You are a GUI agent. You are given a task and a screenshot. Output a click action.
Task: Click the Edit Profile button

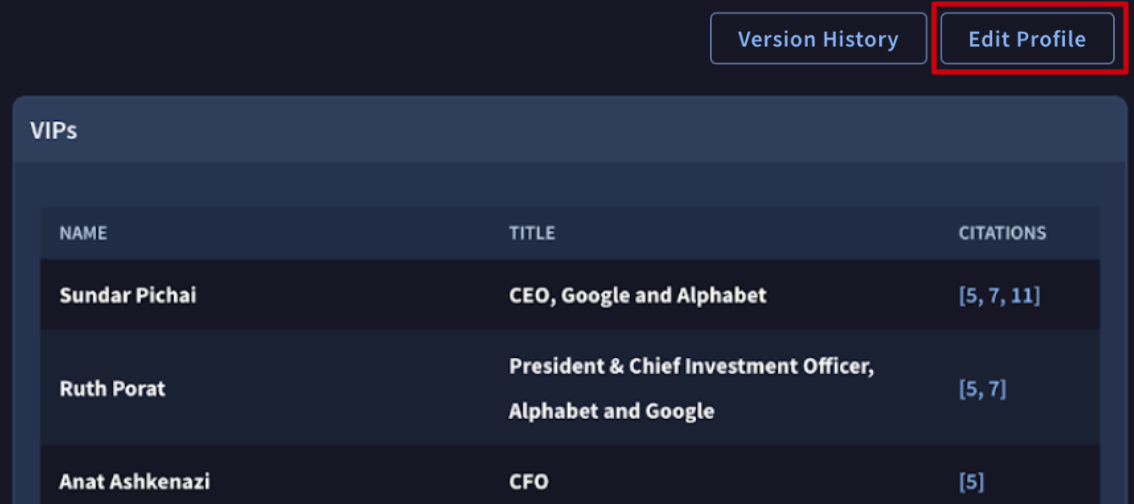[x=1026, y=39]
